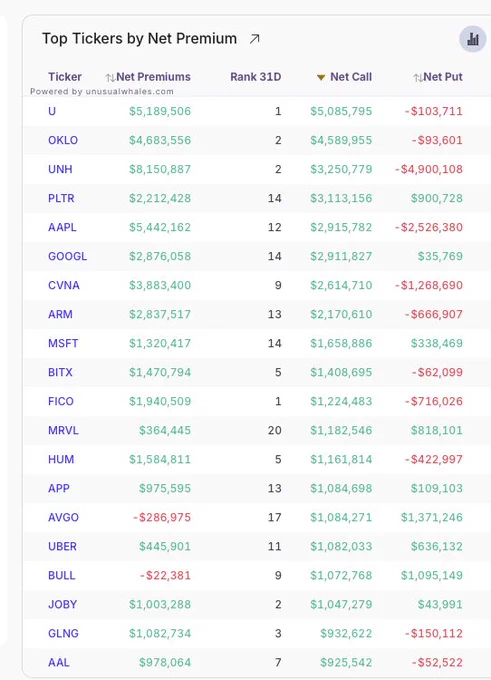The height and width of the screenshot is (680, 491).
Task: Select the CVNA ticker link
Action: [x=64, y=285]
